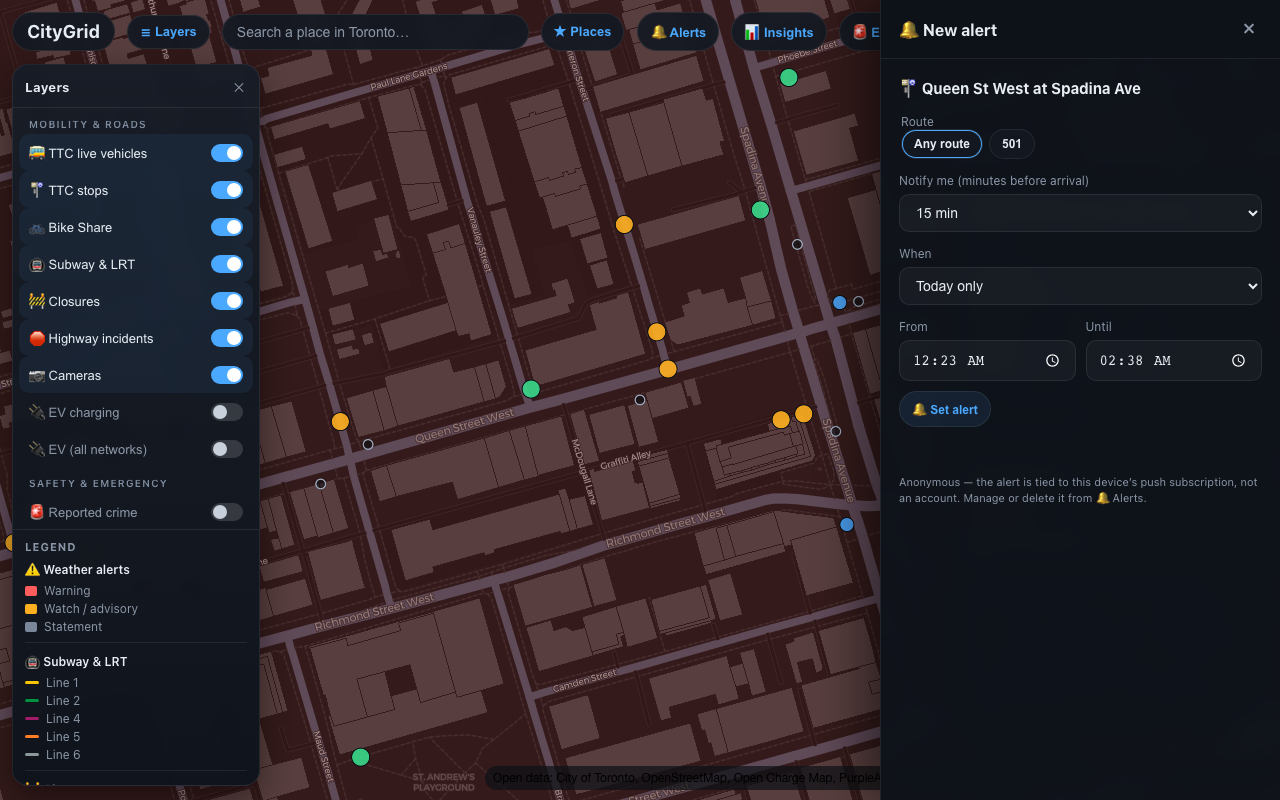Click the Line 5 legend entry
Viewport: 1280px width, 800px height.
coord(52,737)
